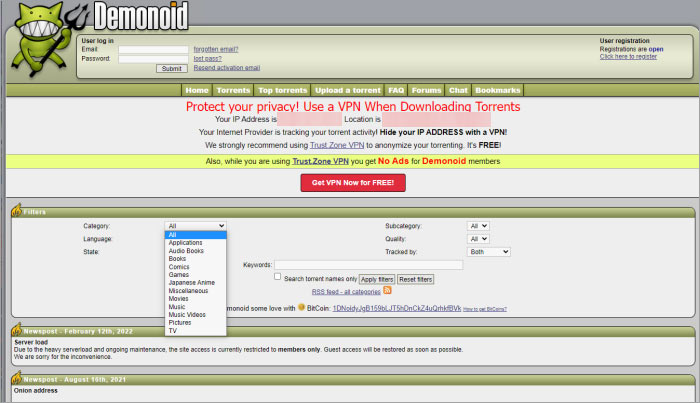Open the Quality dropdown
Image resolution: width=700 pixels, height=403 pixels.
tap(478, 239)
